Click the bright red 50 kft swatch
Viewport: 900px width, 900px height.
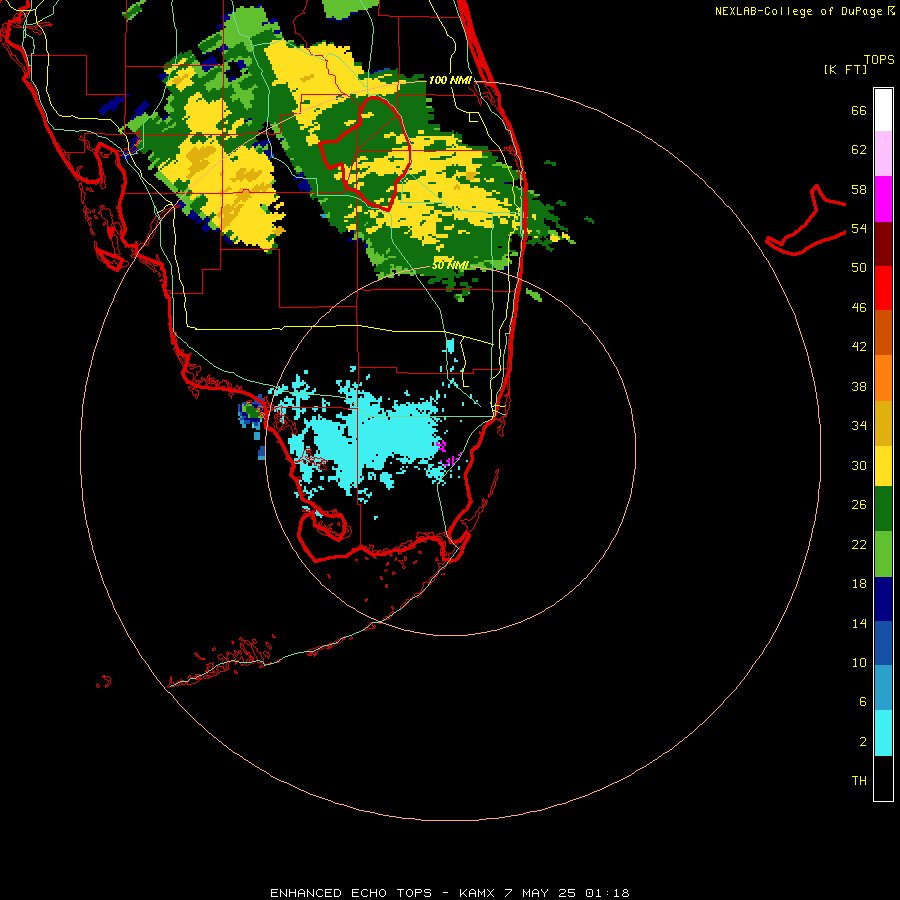point(883,288)
